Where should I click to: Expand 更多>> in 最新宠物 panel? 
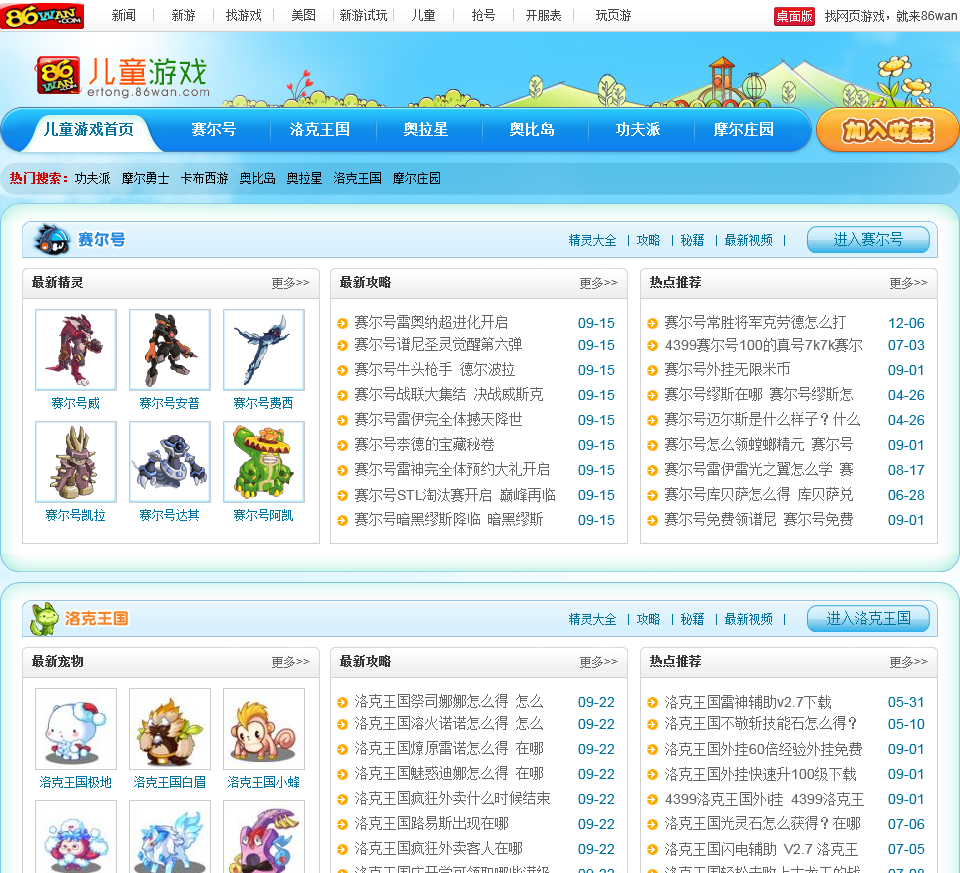click(291, 662)
